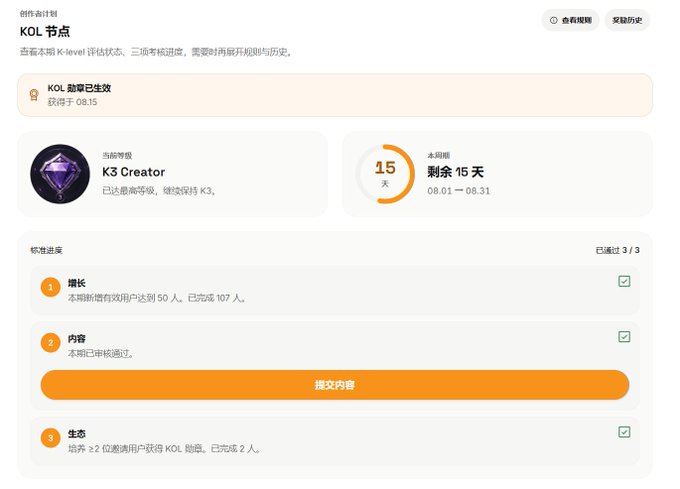Click the 08.01 – 08.31 date range

(458, 191)
